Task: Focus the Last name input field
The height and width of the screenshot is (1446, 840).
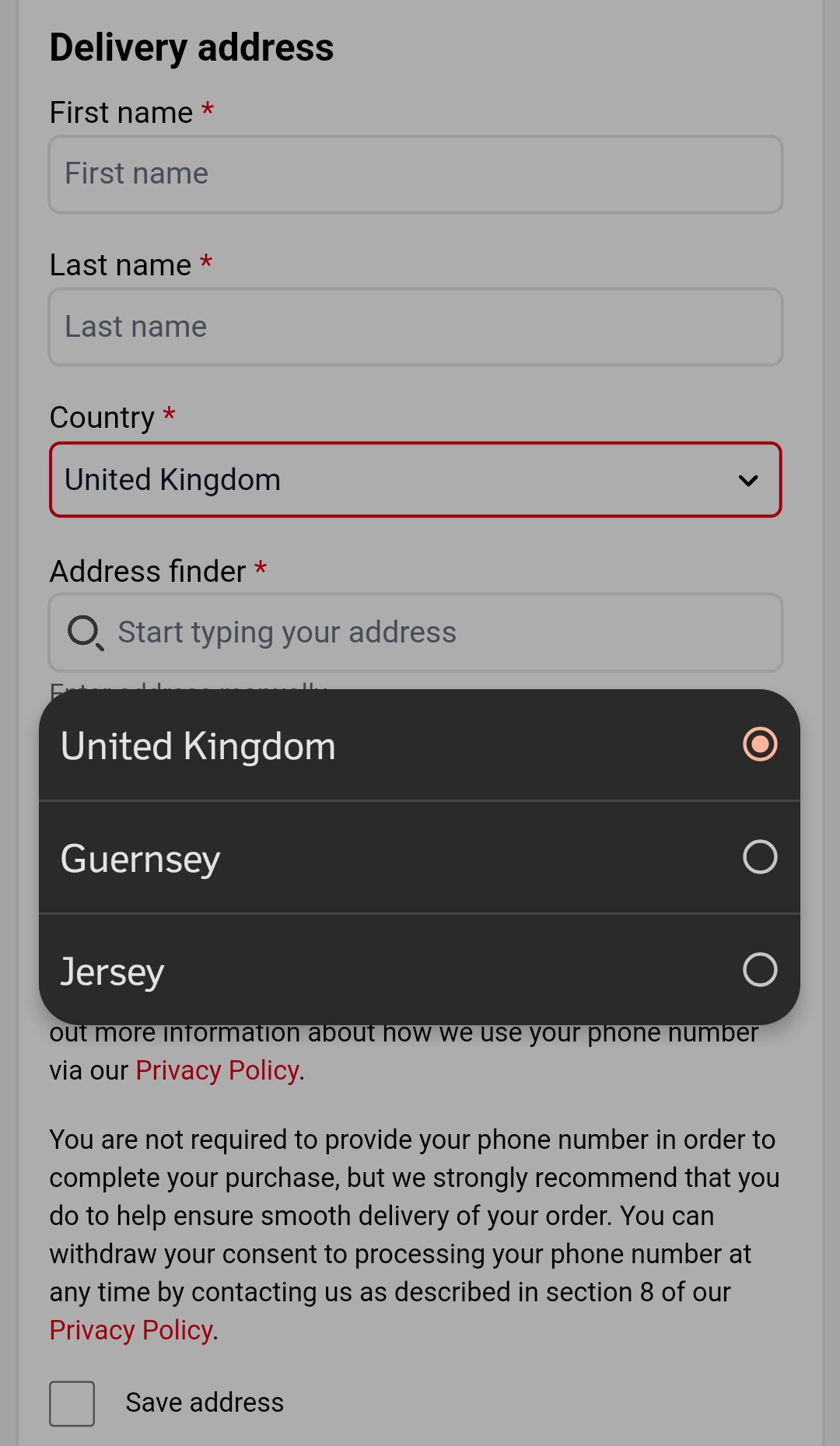Action: pos(415,327)
